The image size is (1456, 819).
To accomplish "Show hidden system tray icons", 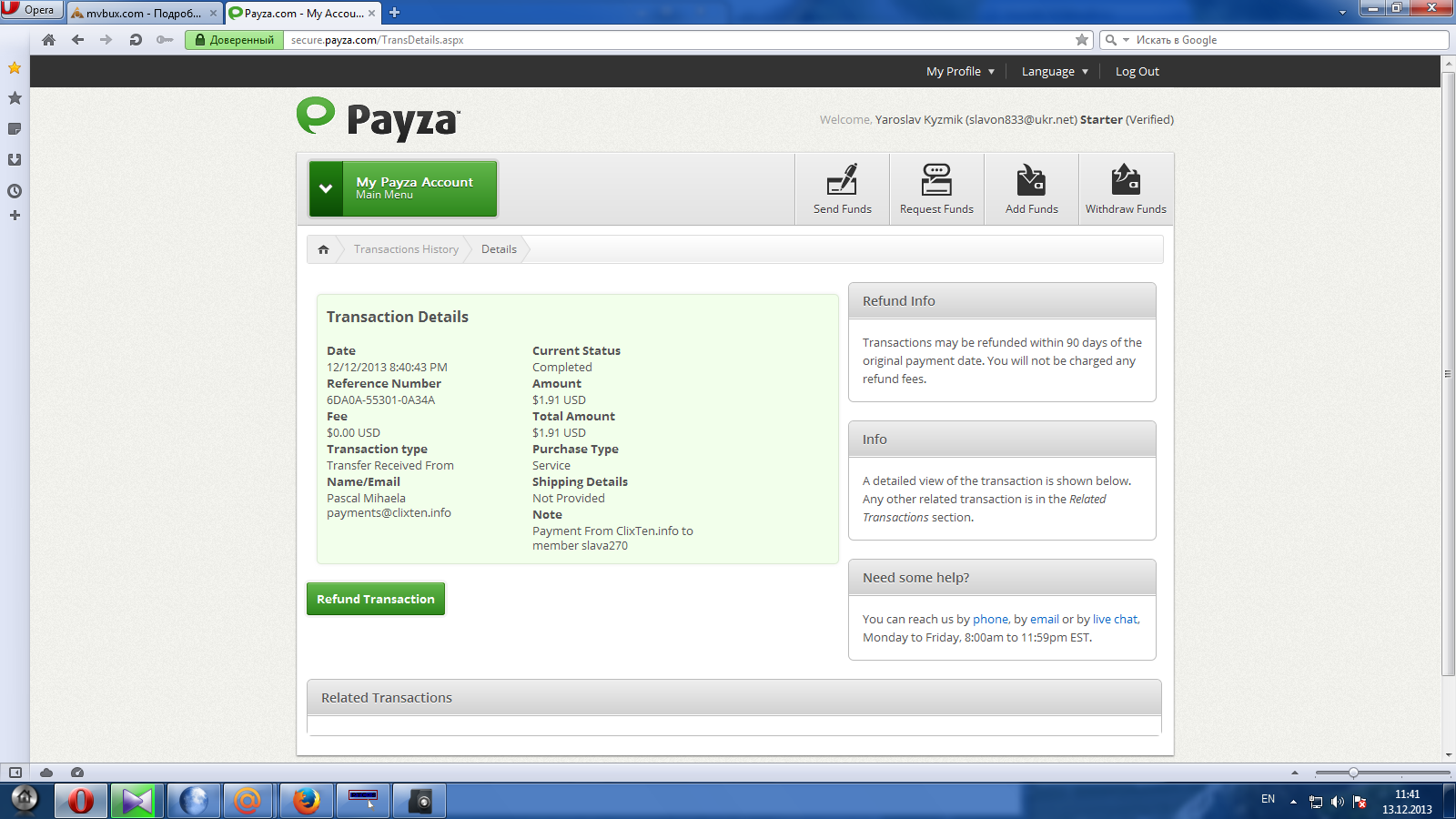I will [x=1293, y=802].
